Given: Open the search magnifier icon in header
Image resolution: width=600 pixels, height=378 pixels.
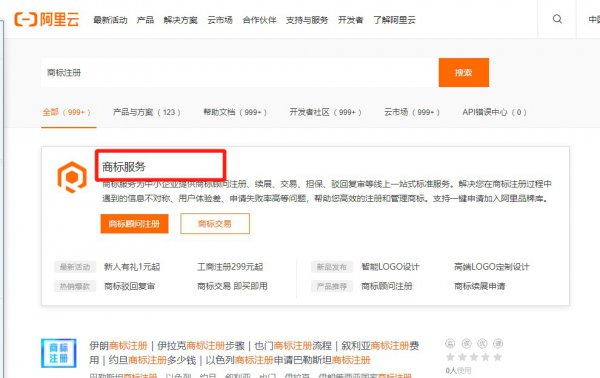Looking at the screenshot, I should [x=557, y=19].
